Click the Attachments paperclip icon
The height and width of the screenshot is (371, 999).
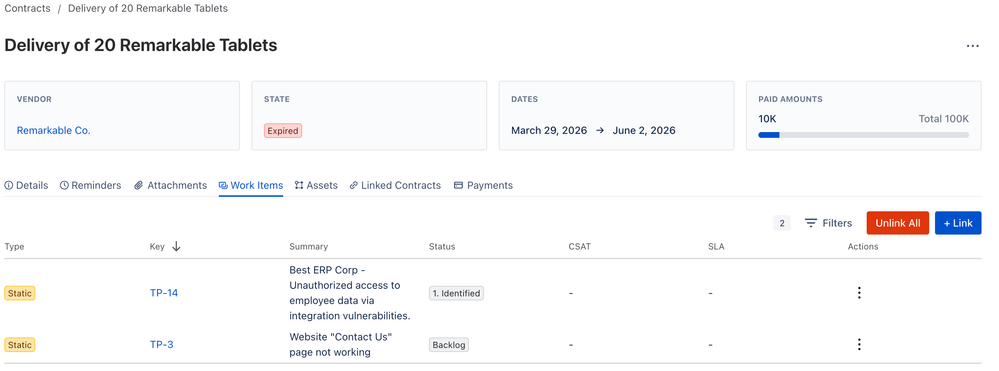138,186
